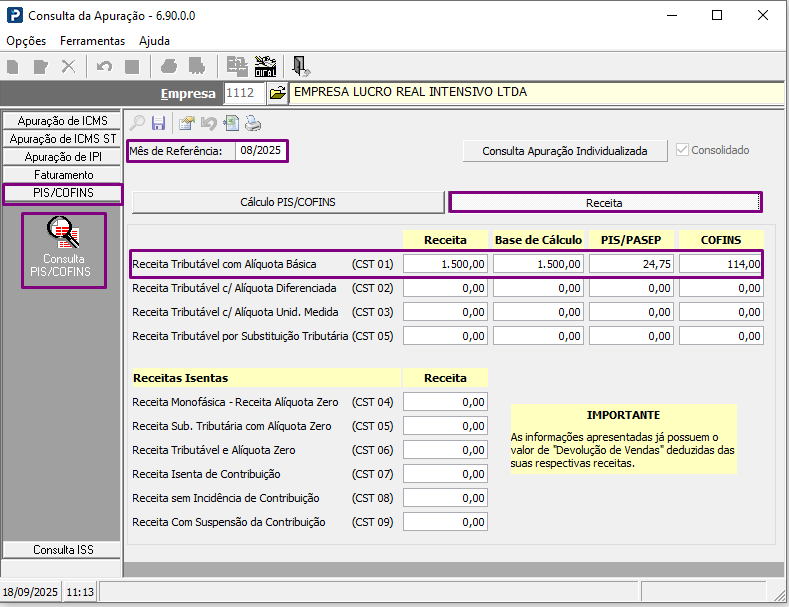This screenshot has height=607, width=789.
Task: Expand the Apuração de ICMS section
Action: 62,121
